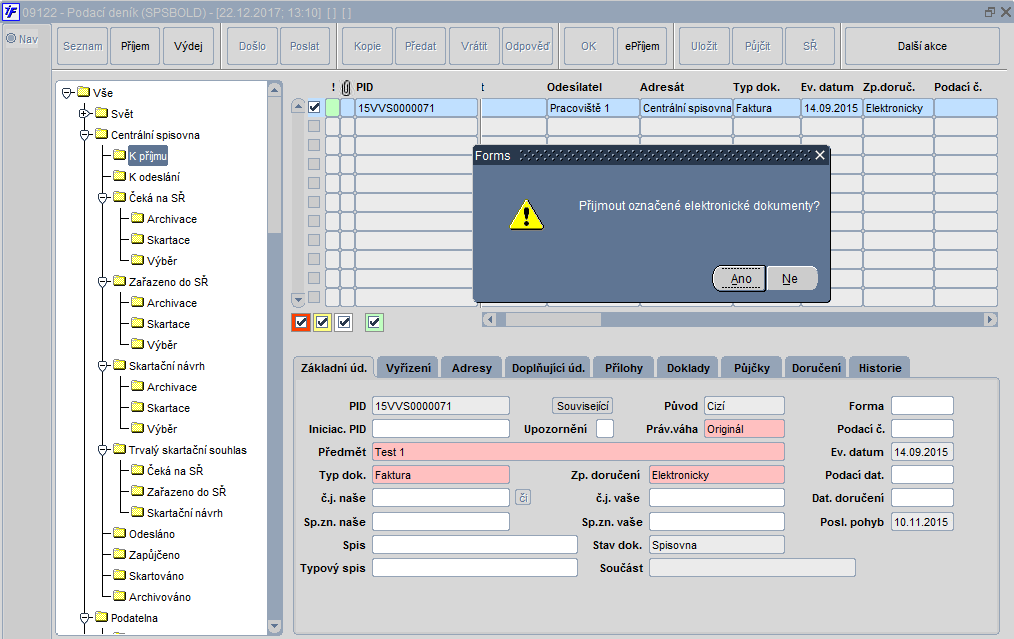Image resolution: width=1014 pixels, height=639 pixels.
Task: Open the Další akce button
Action: [922, 46]
